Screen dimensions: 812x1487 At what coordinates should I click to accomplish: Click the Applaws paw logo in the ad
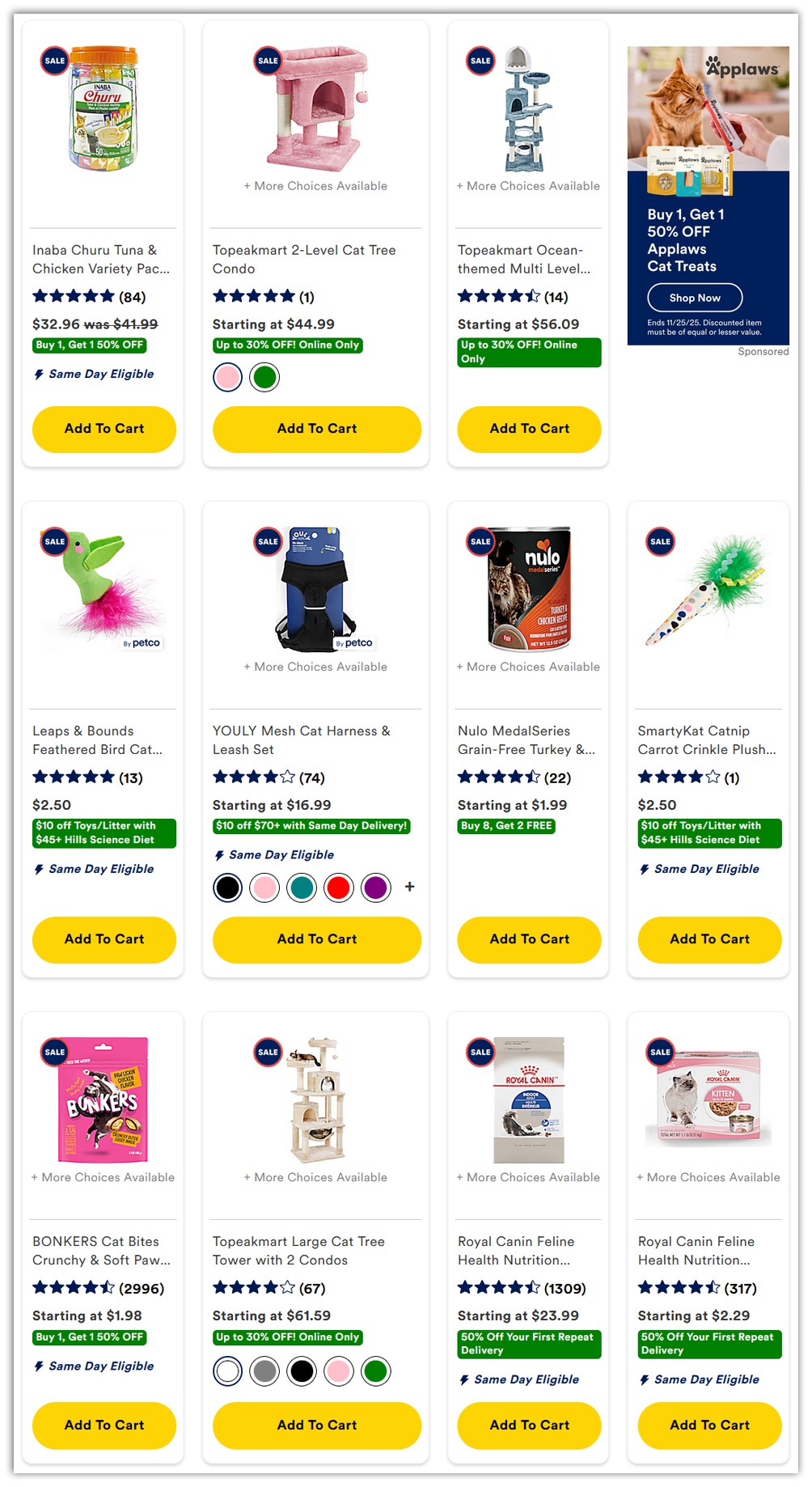point(714,65)
